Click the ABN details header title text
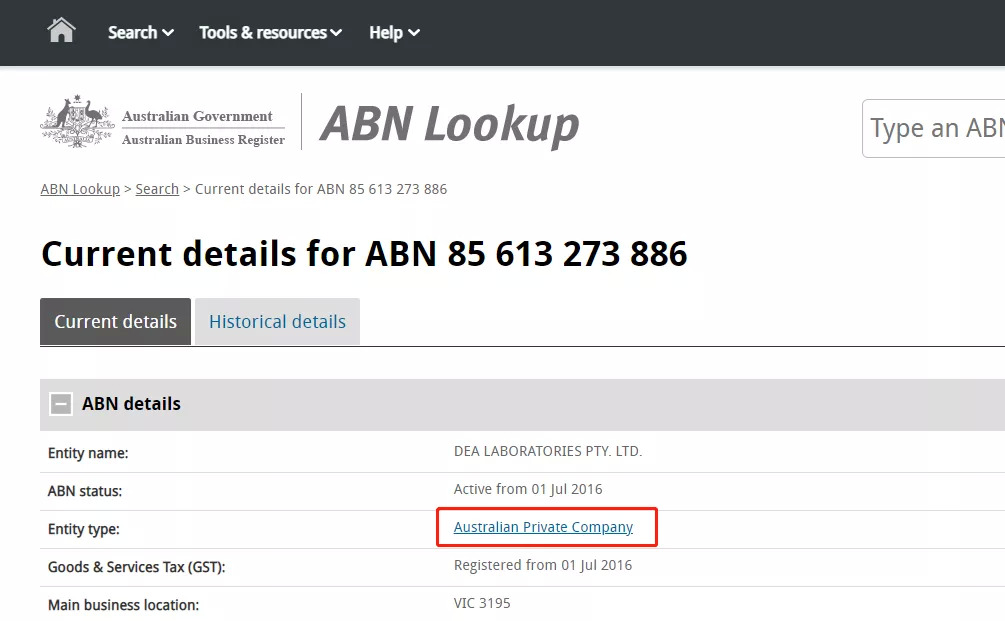Image resolution: width=1005 pixels, height=621 pixels. pos(131,404)
